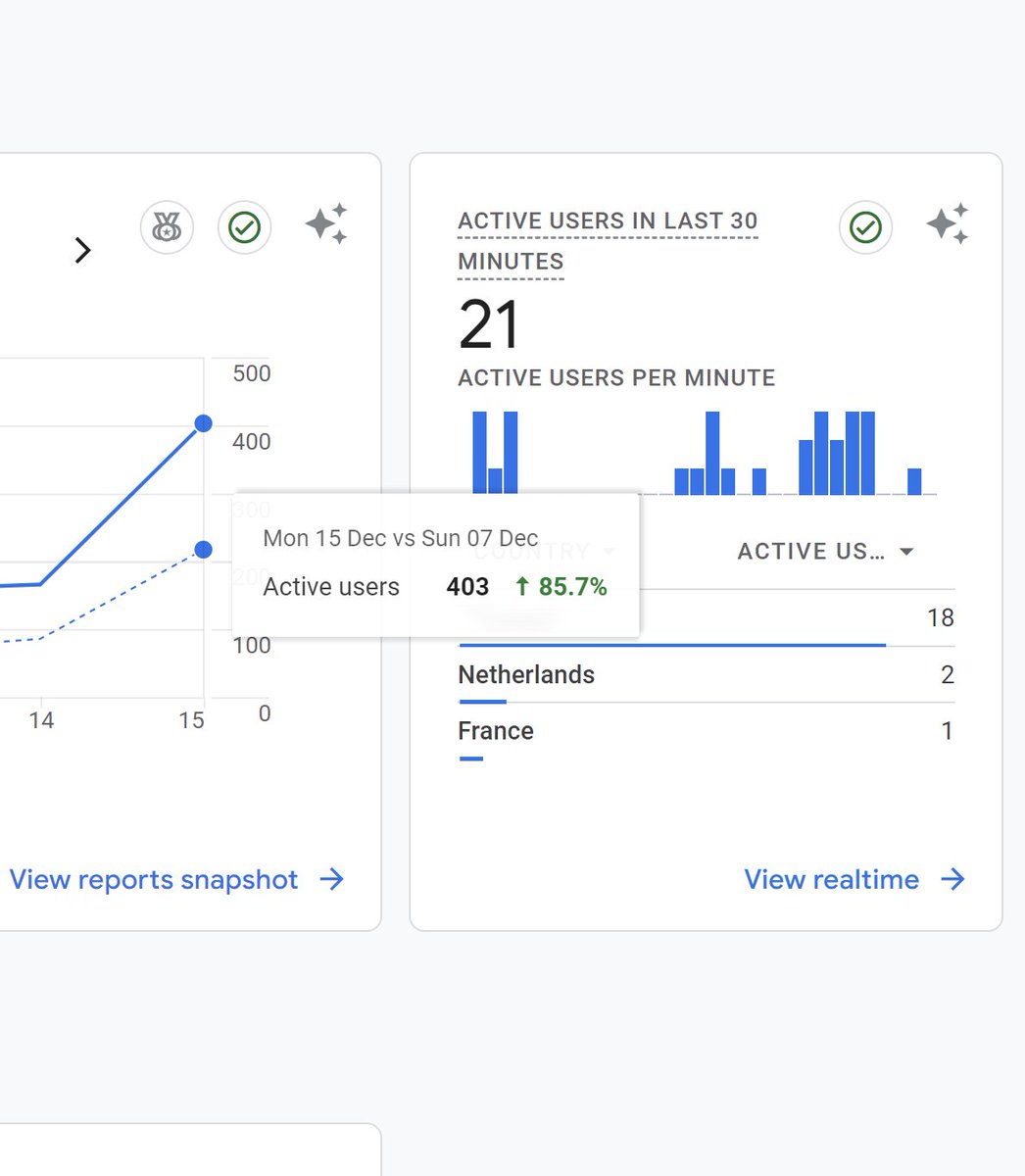Click the solid line data point at 403
1025x1176 pixels.
coord(204,423)
